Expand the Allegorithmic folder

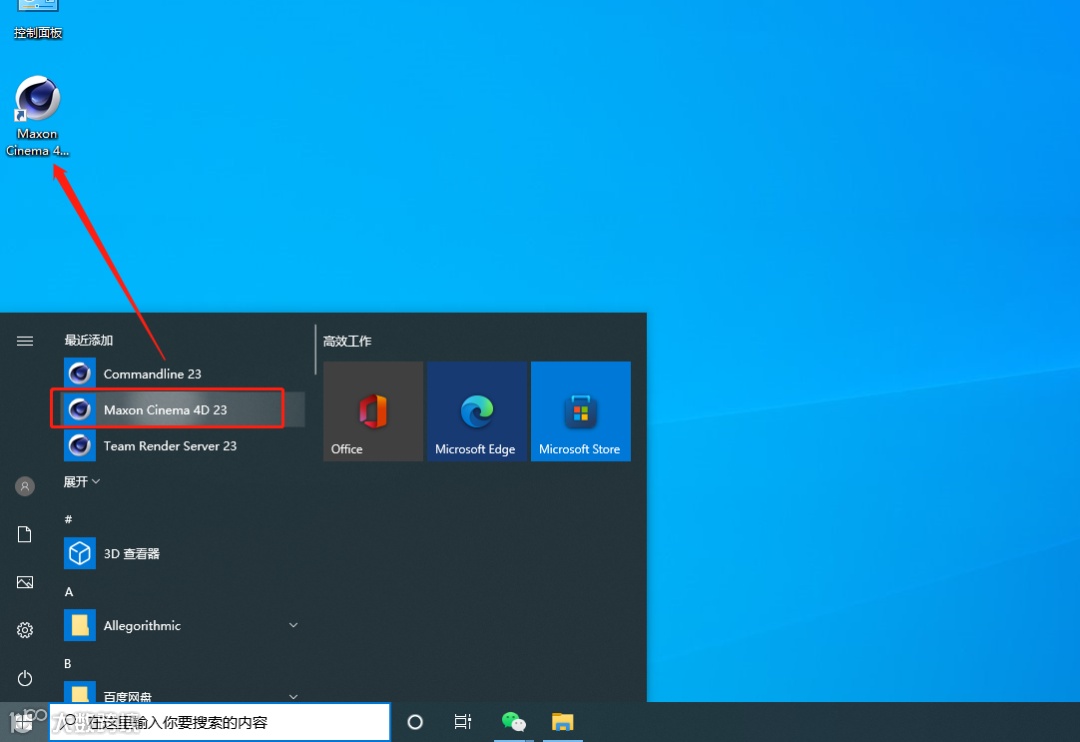184,625
